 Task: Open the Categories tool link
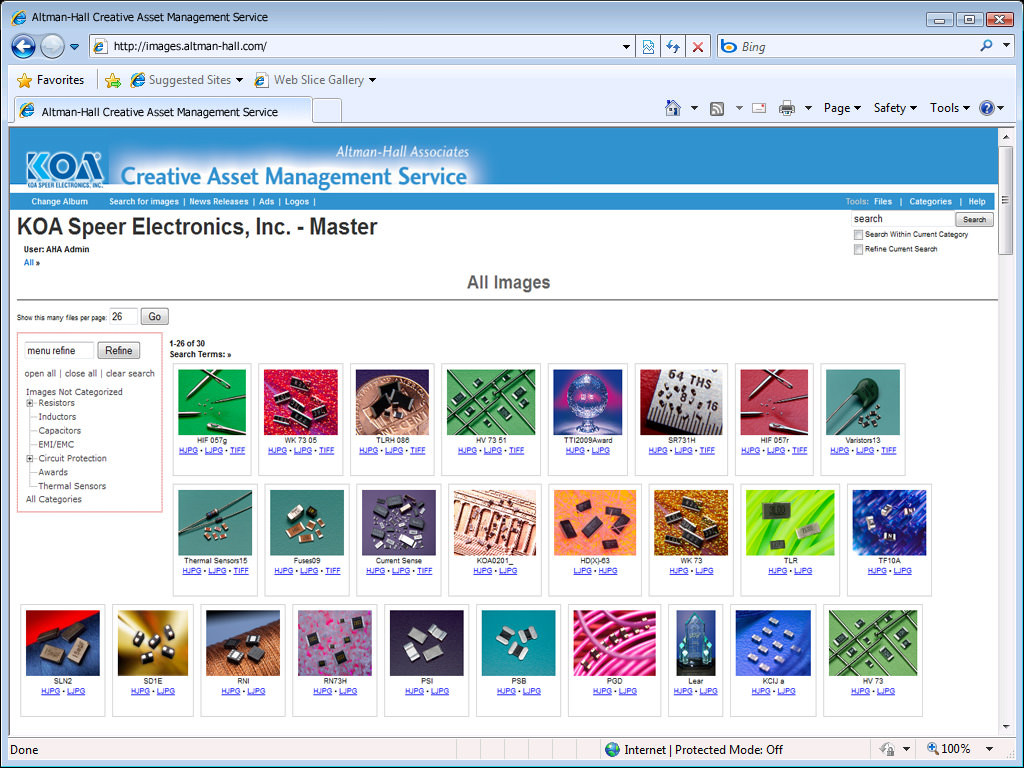pos(931,202)
